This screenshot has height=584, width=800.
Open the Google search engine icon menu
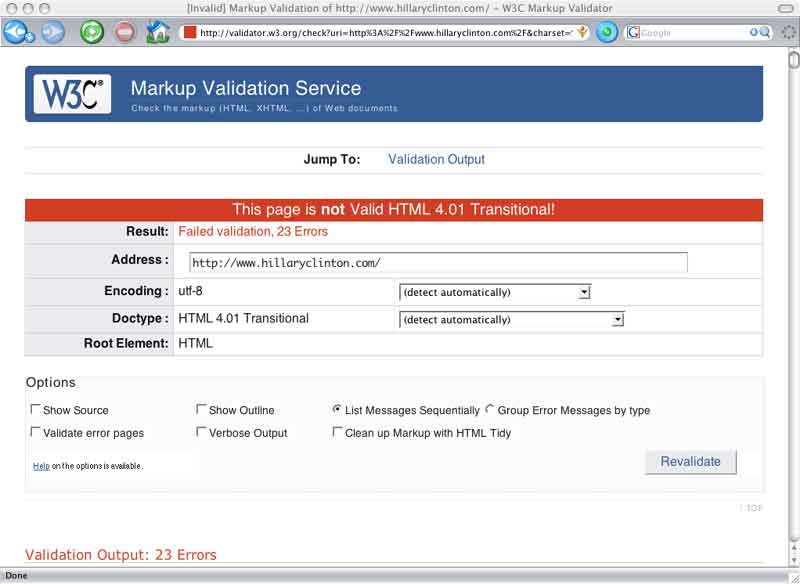tap(633, 33)
